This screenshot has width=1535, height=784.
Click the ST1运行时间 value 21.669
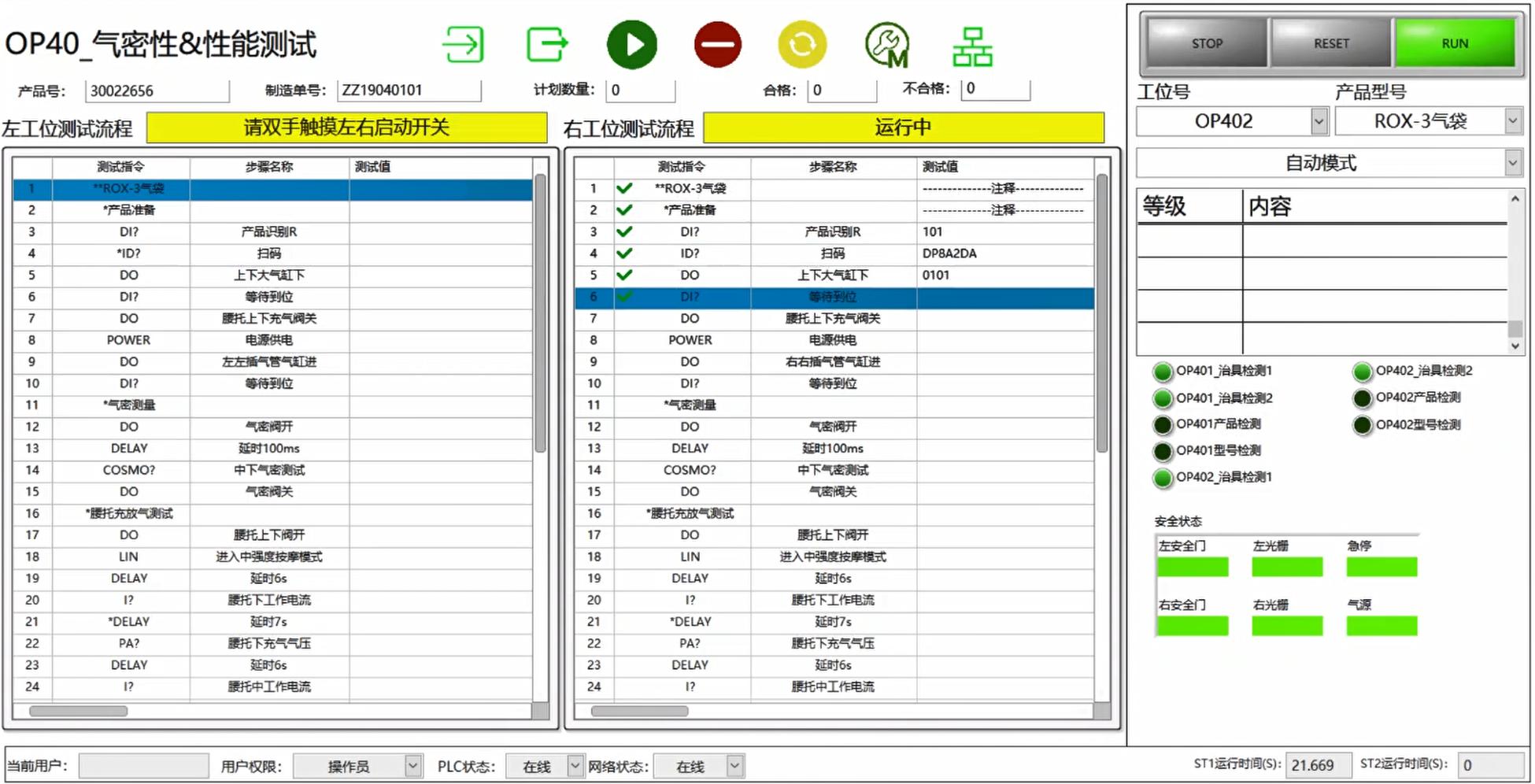(1317, 765)
